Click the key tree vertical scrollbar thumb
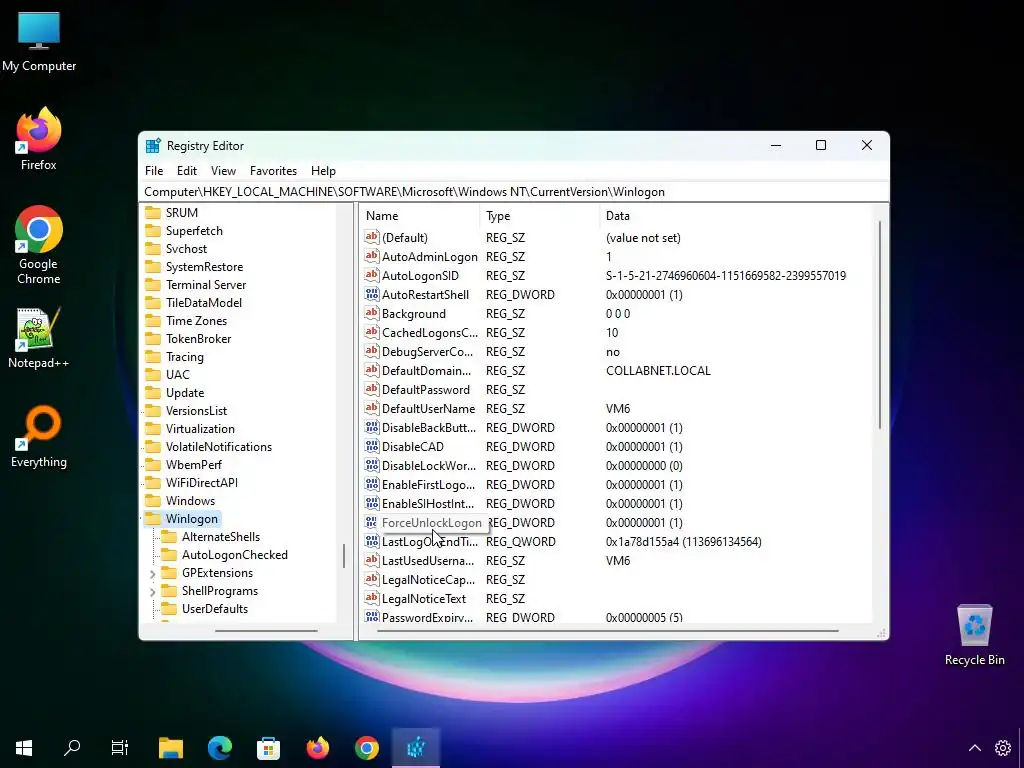The height and width of the screenshot is (768, 1024). (344, 556)
